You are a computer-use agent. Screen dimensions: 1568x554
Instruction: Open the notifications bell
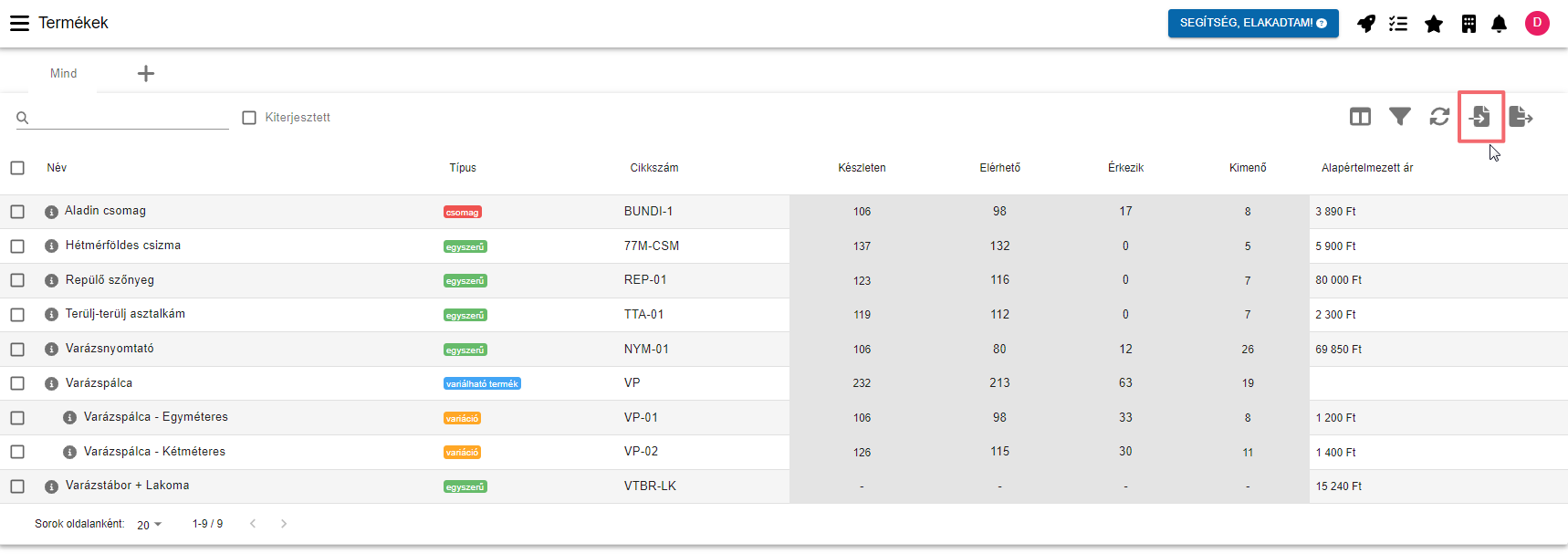pyautogui.click(x=1499, y=24)
